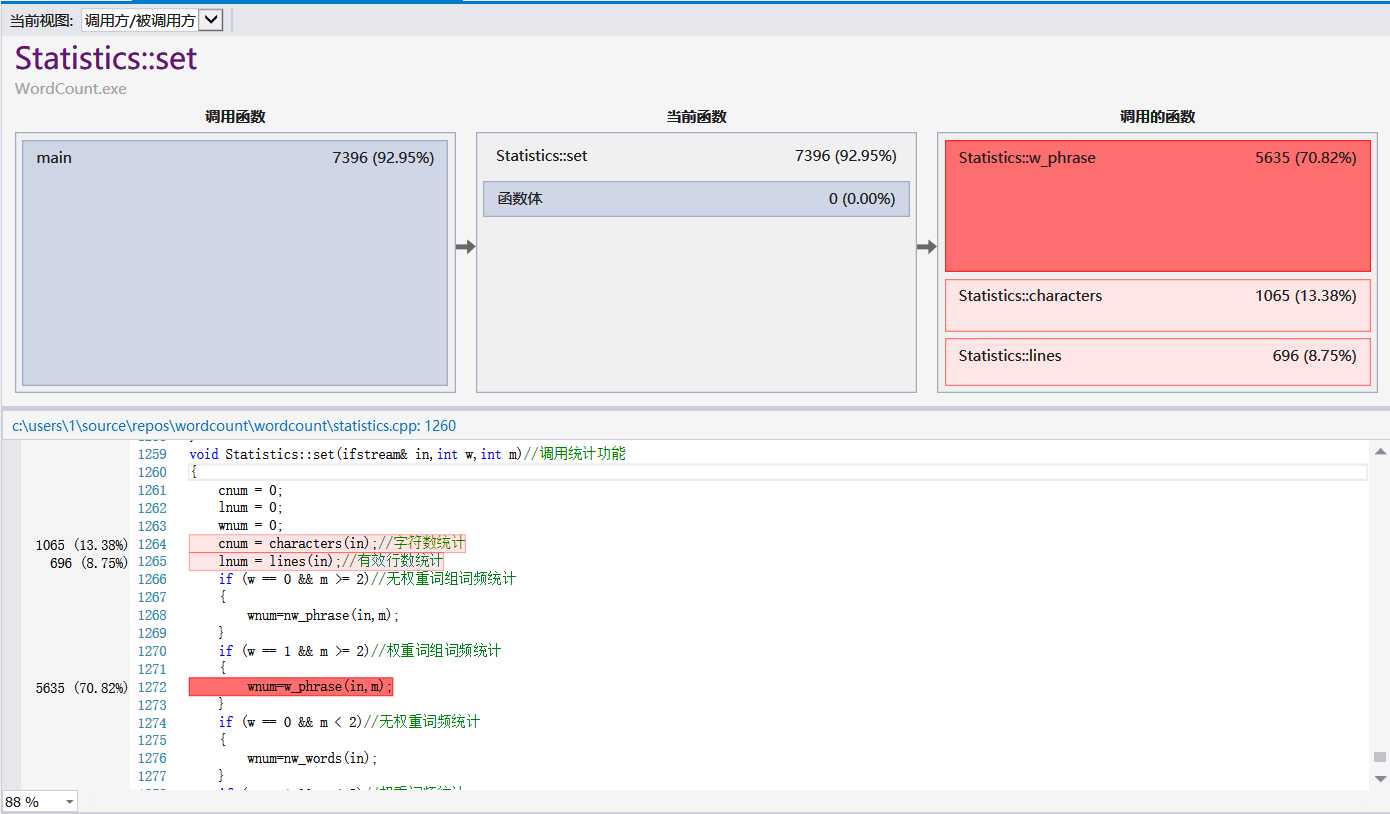Click the 7396 (92.95%) value in main box
This screenshot has width=1390, height=814.
click(x=383, y=158)
